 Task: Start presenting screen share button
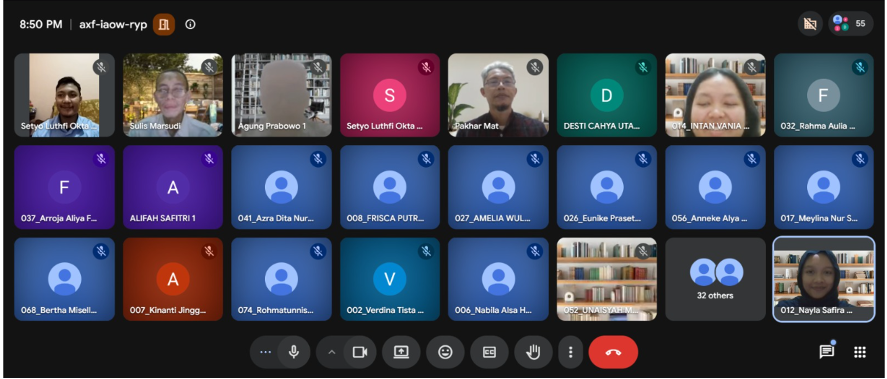pyautogui.click(x=401, y=352)
